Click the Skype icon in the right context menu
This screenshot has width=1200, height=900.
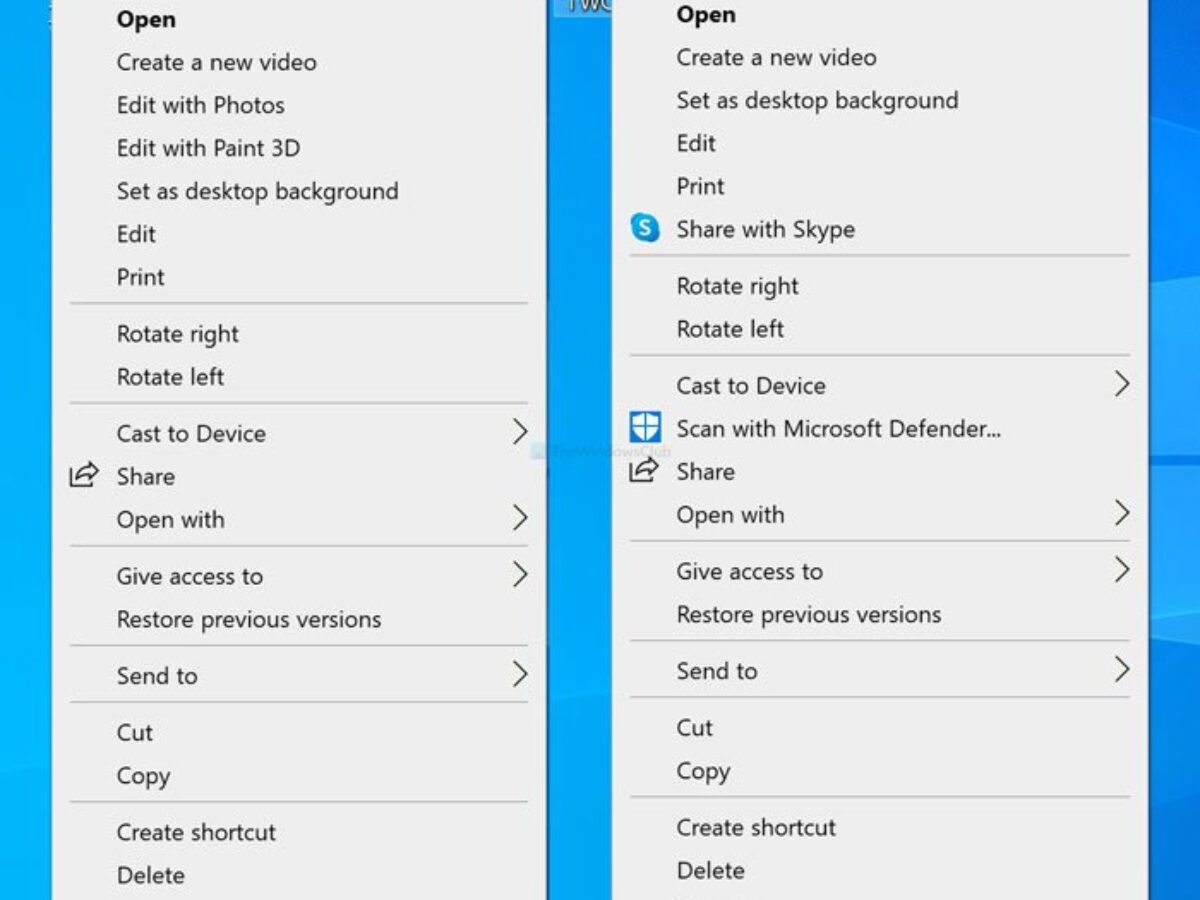(x=645, y=229)
